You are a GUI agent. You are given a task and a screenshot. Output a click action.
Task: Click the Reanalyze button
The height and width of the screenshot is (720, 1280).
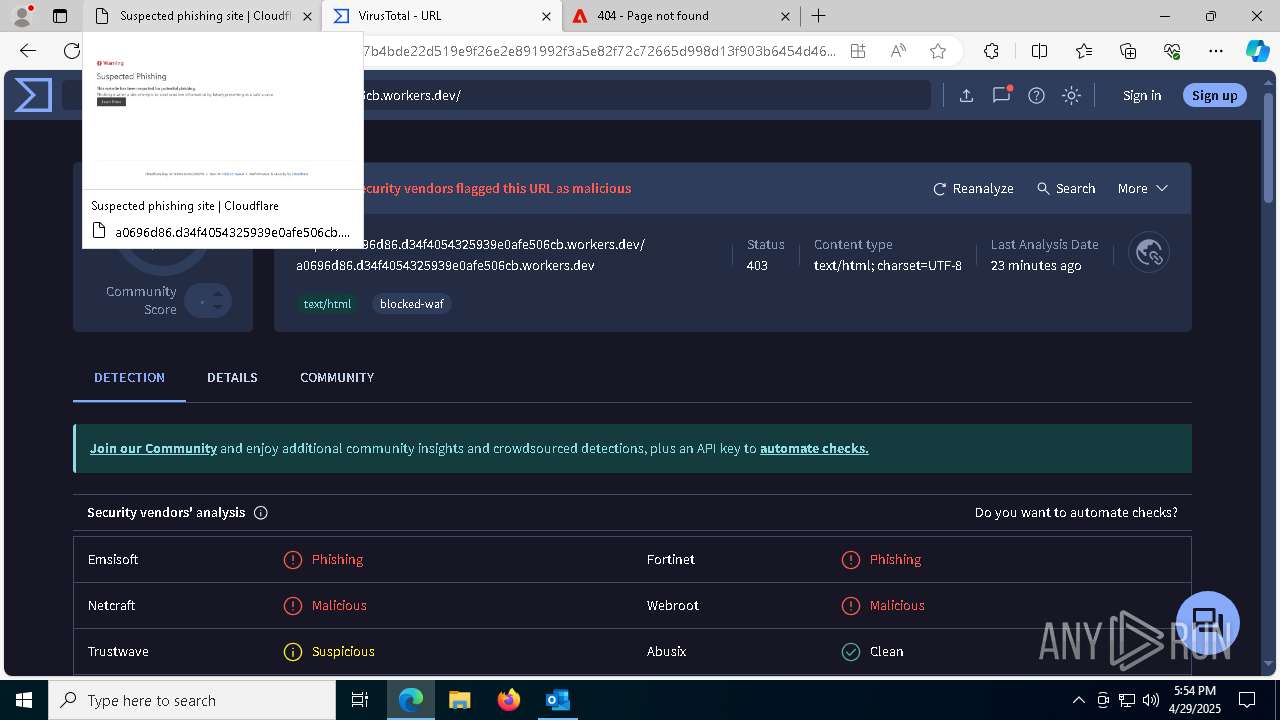pos(973,188)
